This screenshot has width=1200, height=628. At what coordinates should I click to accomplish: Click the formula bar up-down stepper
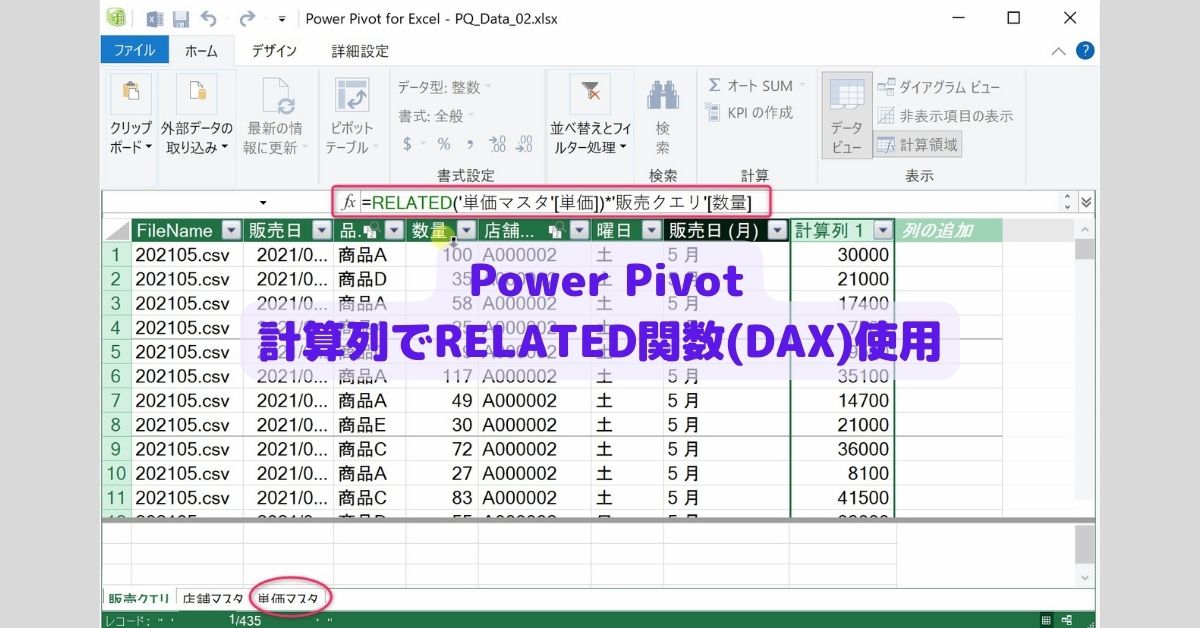pyautogui.click(x=1068, y=202)
